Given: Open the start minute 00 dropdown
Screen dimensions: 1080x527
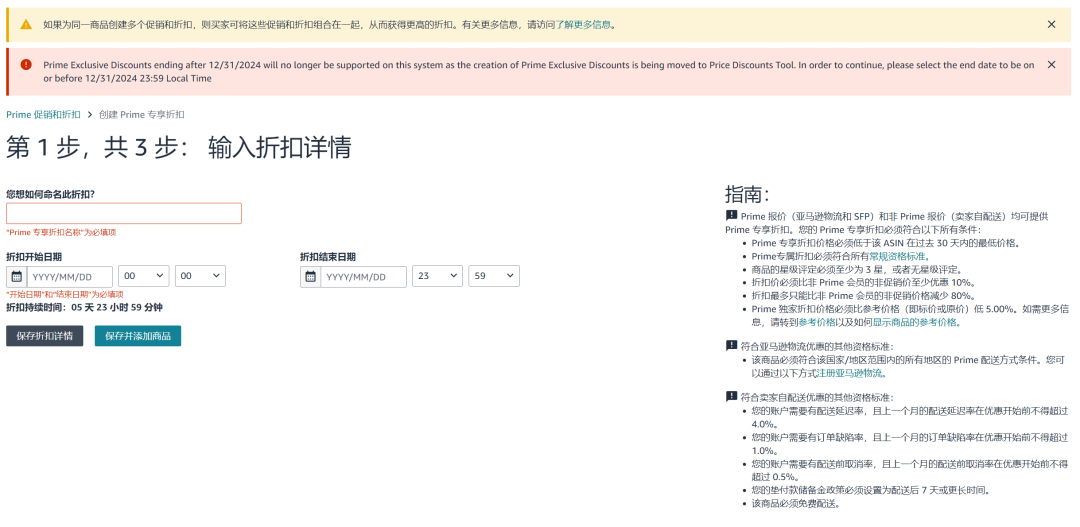Looking at the screenshot, I should tap(200, 276).
